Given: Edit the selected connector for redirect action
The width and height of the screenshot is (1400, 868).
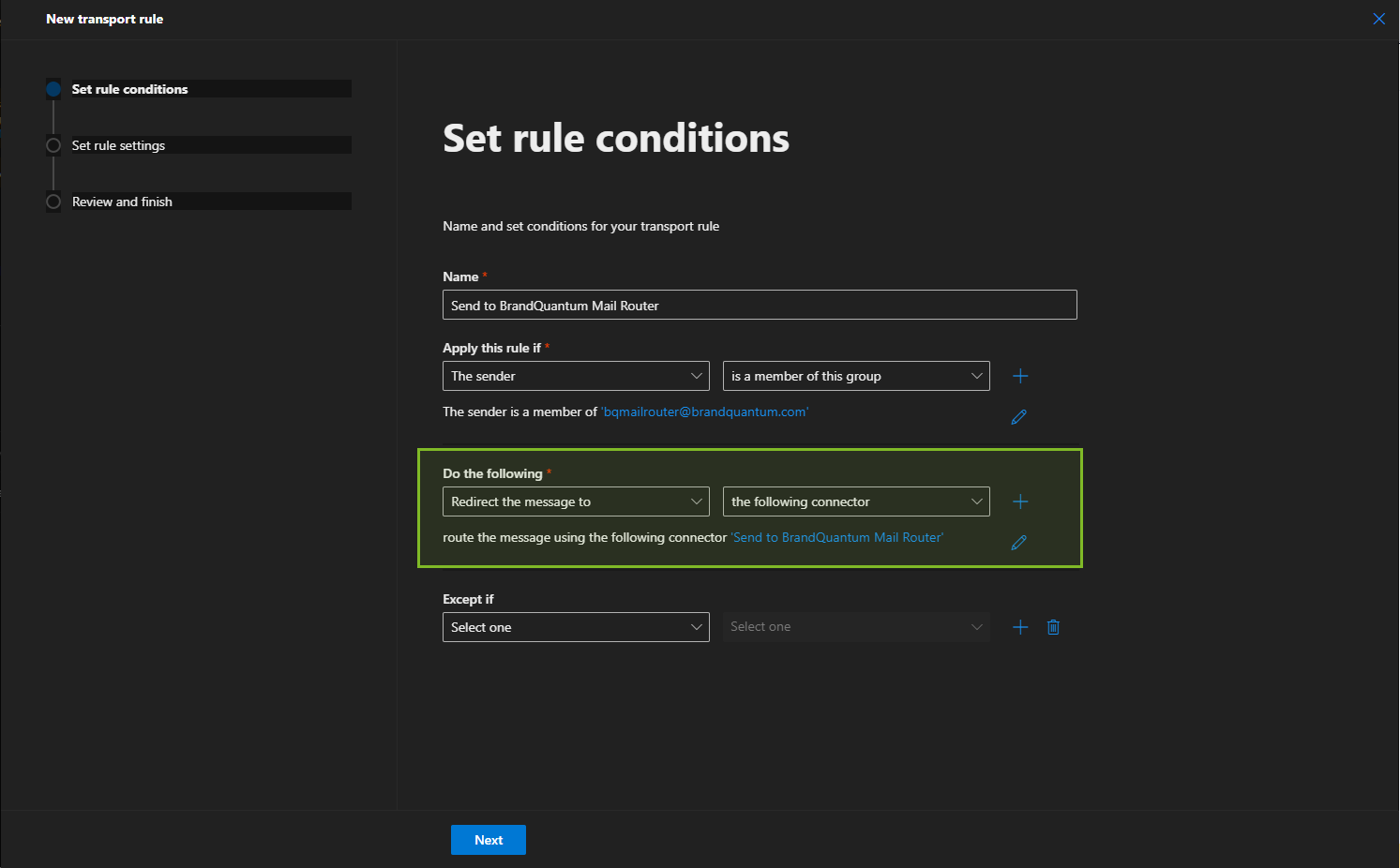Looking at the screenshot, I should click(x=1018, y=543).
